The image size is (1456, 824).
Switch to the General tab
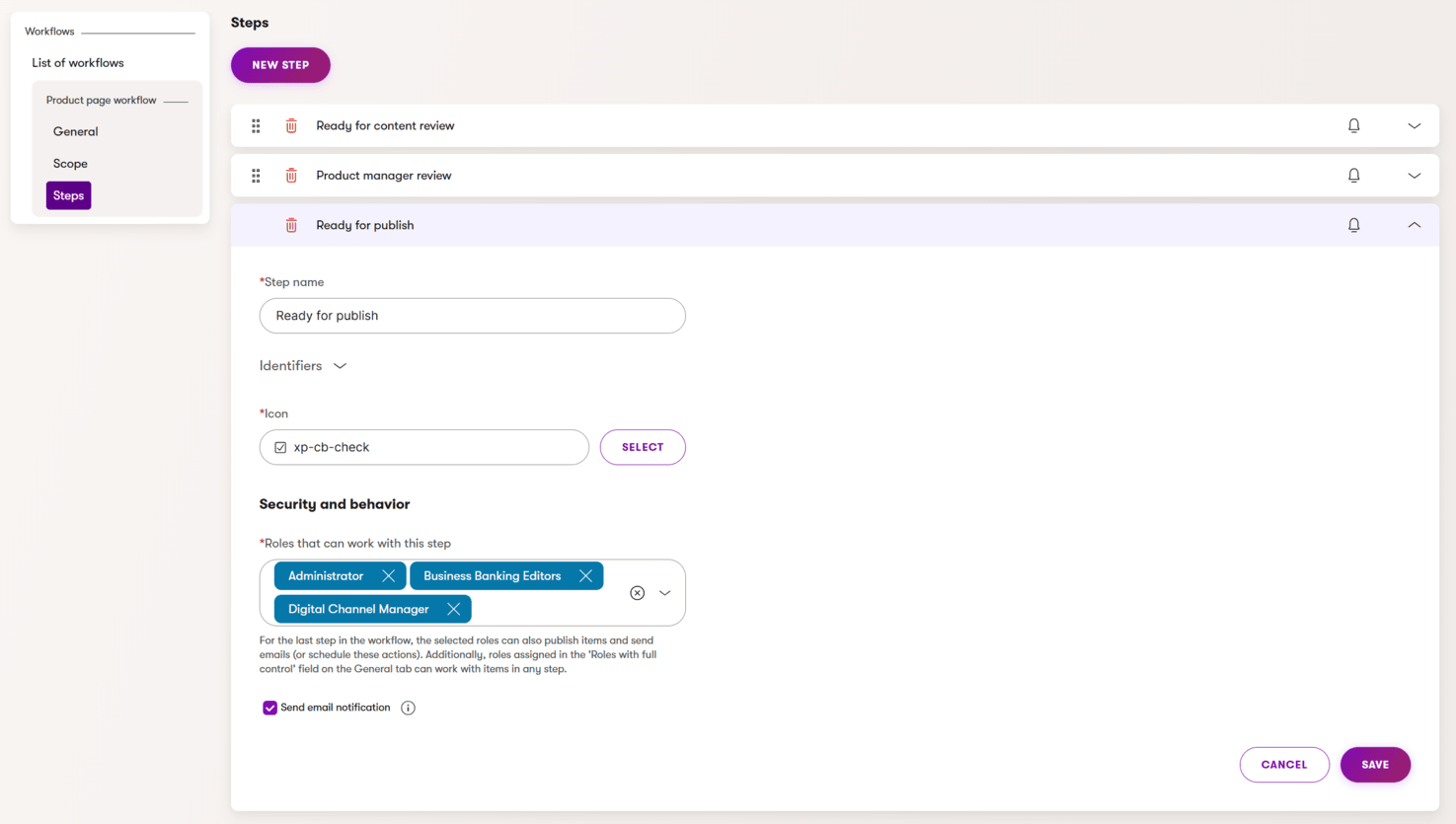[x=76, y=130]
